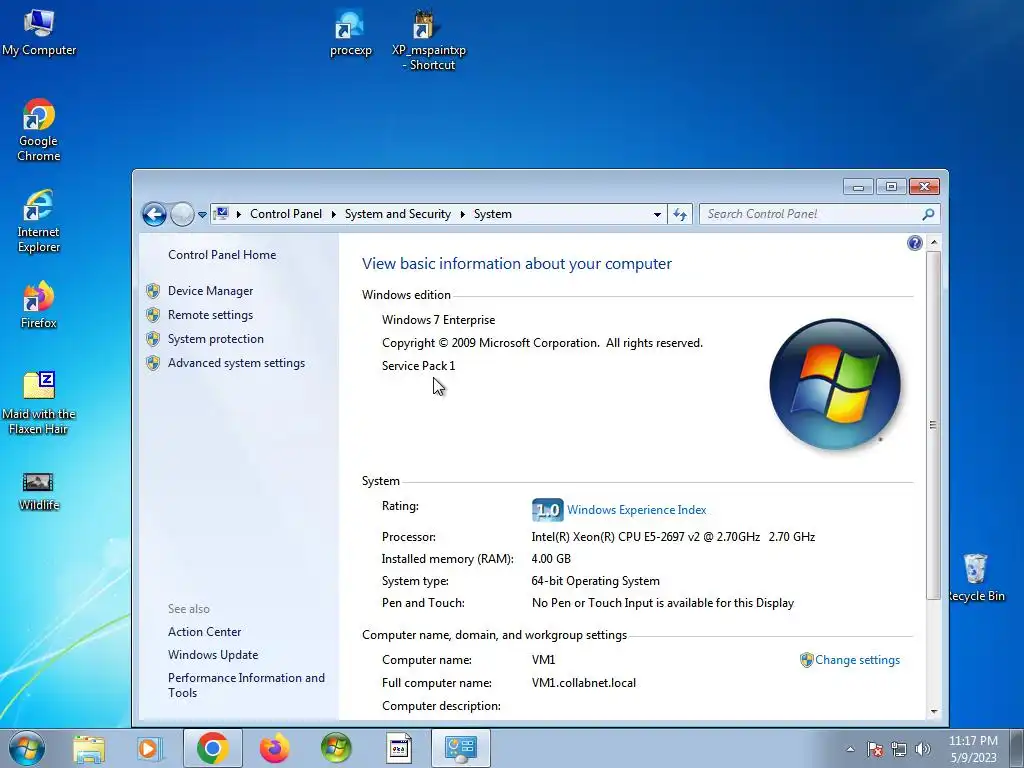Select System and Security breadcrumb
1024x768 pixels.
[x=398, y=214]
